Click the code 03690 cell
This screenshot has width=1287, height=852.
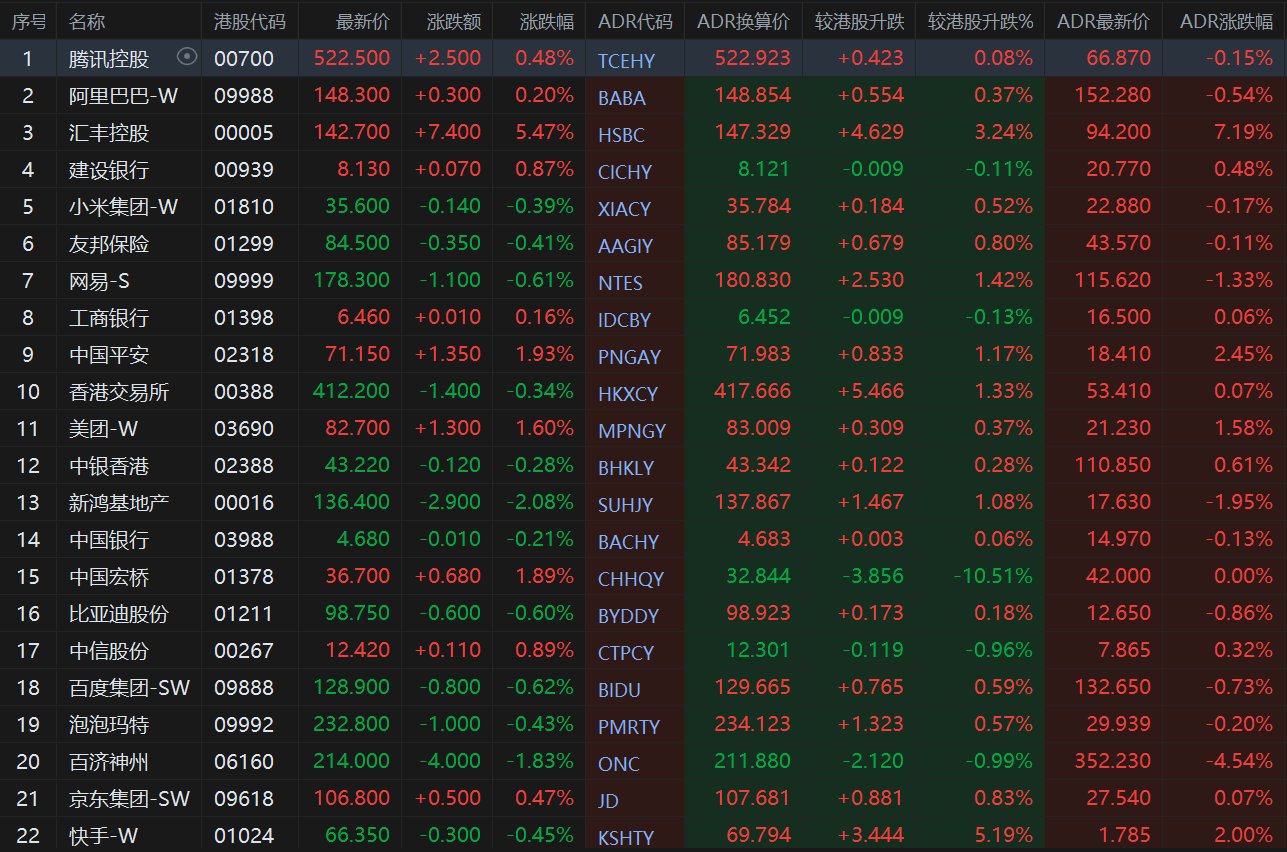click(x=244, y=429)
